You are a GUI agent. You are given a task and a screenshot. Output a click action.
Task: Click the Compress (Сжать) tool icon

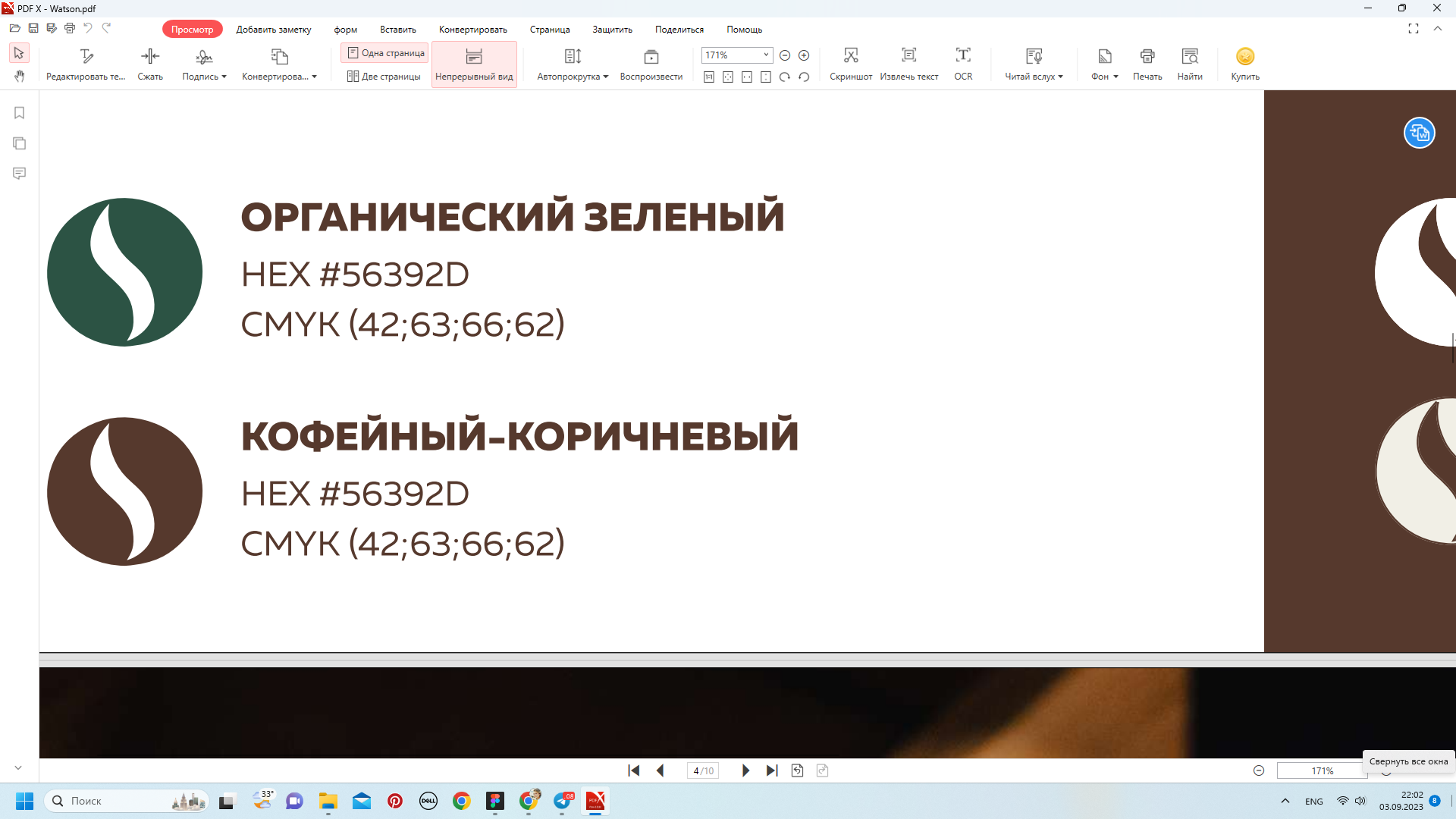pyautogui.click(x=150, y=57)
